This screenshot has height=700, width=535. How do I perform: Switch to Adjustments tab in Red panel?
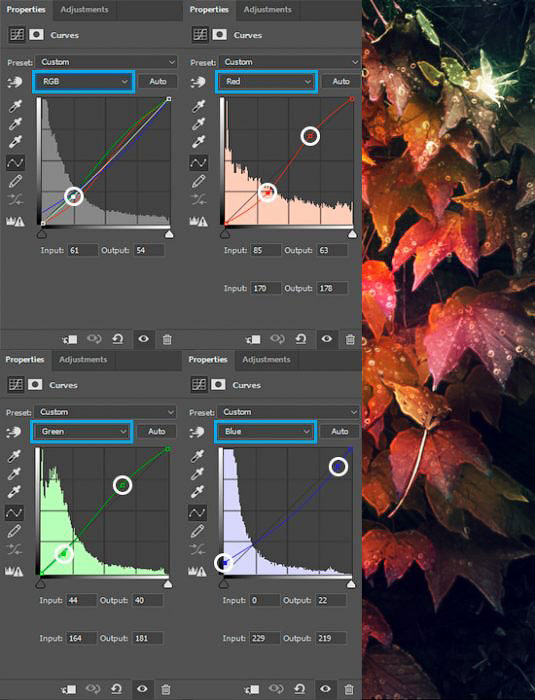(268, 9)
